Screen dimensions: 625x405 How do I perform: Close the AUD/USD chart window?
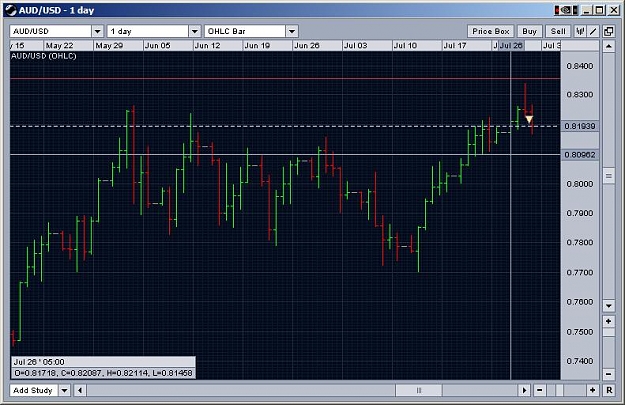(614, 10)
